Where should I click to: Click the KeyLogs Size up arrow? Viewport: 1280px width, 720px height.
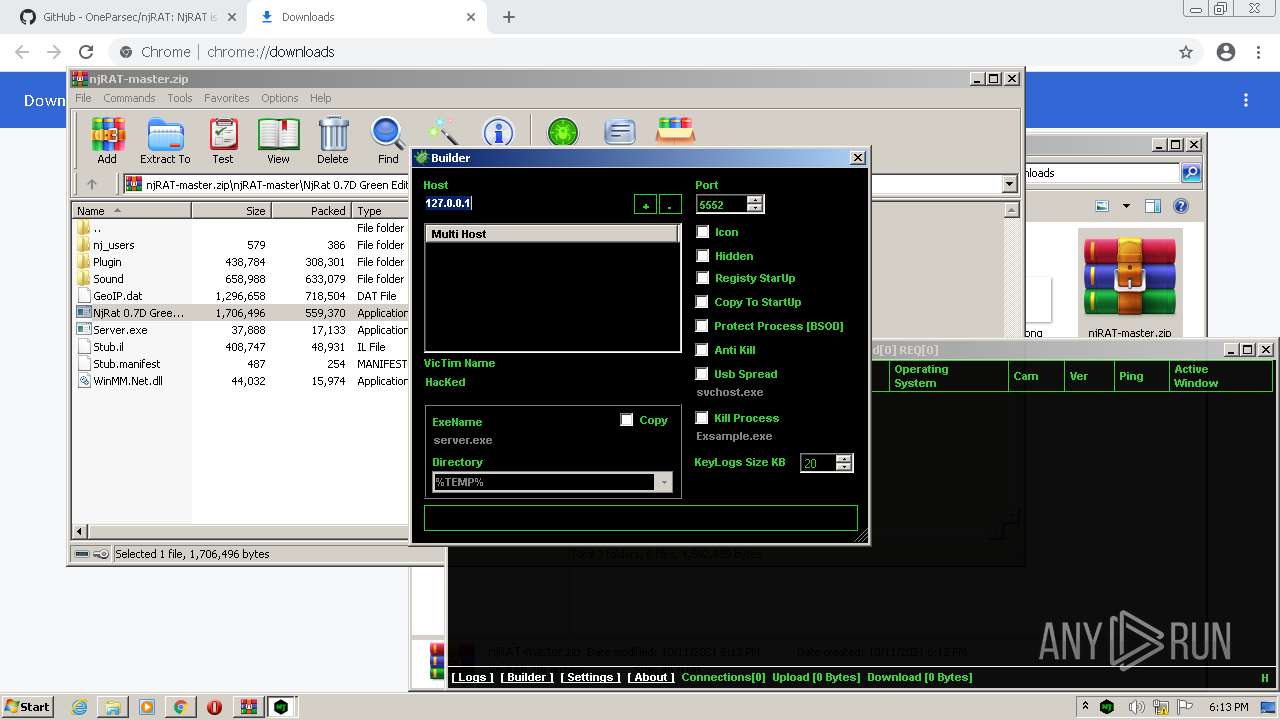[843, 458]
